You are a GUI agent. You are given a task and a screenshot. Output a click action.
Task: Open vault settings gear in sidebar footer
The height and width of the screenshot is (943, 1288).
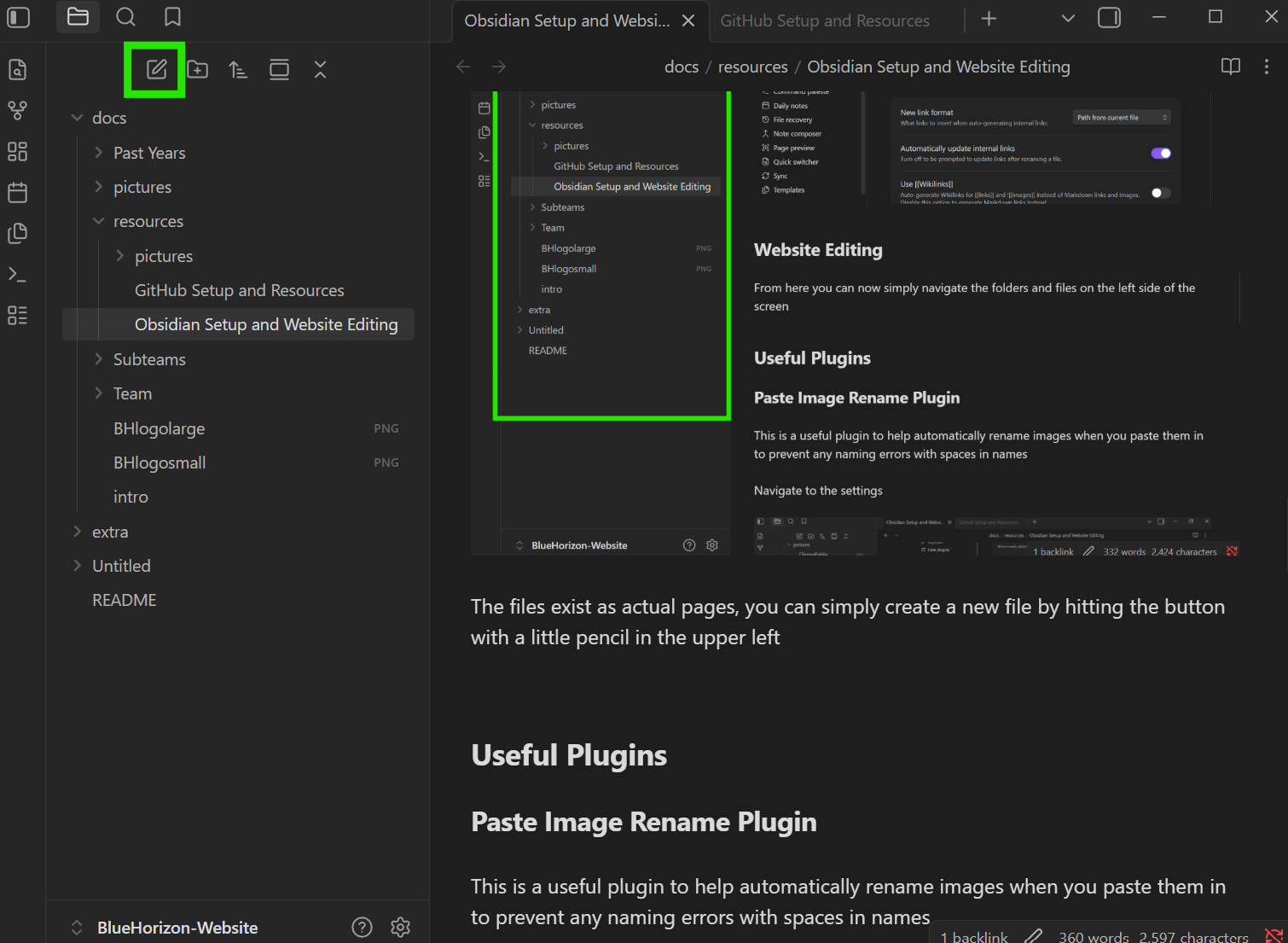coord(400,927)
